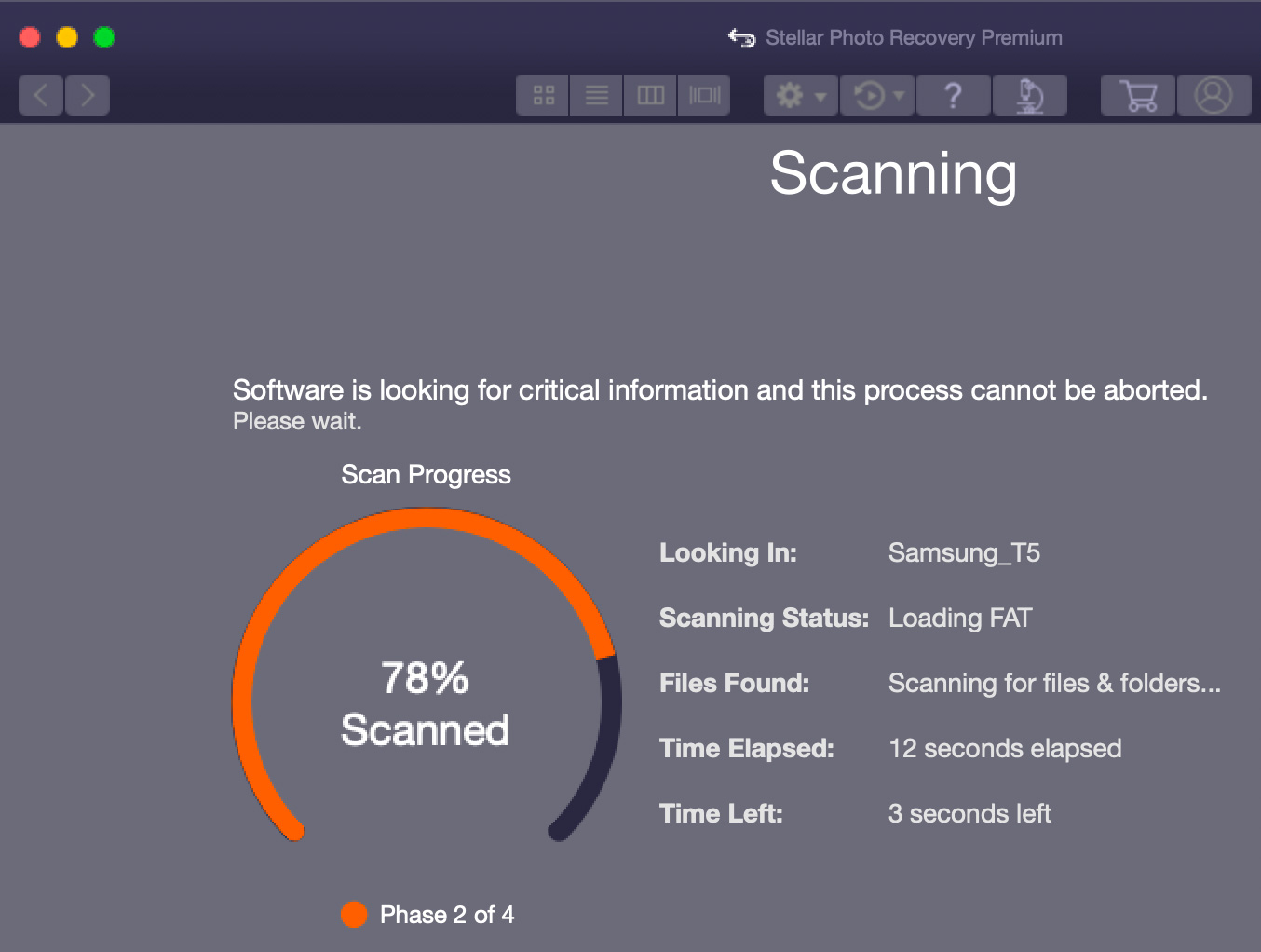This screenshot has height=952, width=1261.
Task: Click the yellow minimize window button
Action: 67,37
